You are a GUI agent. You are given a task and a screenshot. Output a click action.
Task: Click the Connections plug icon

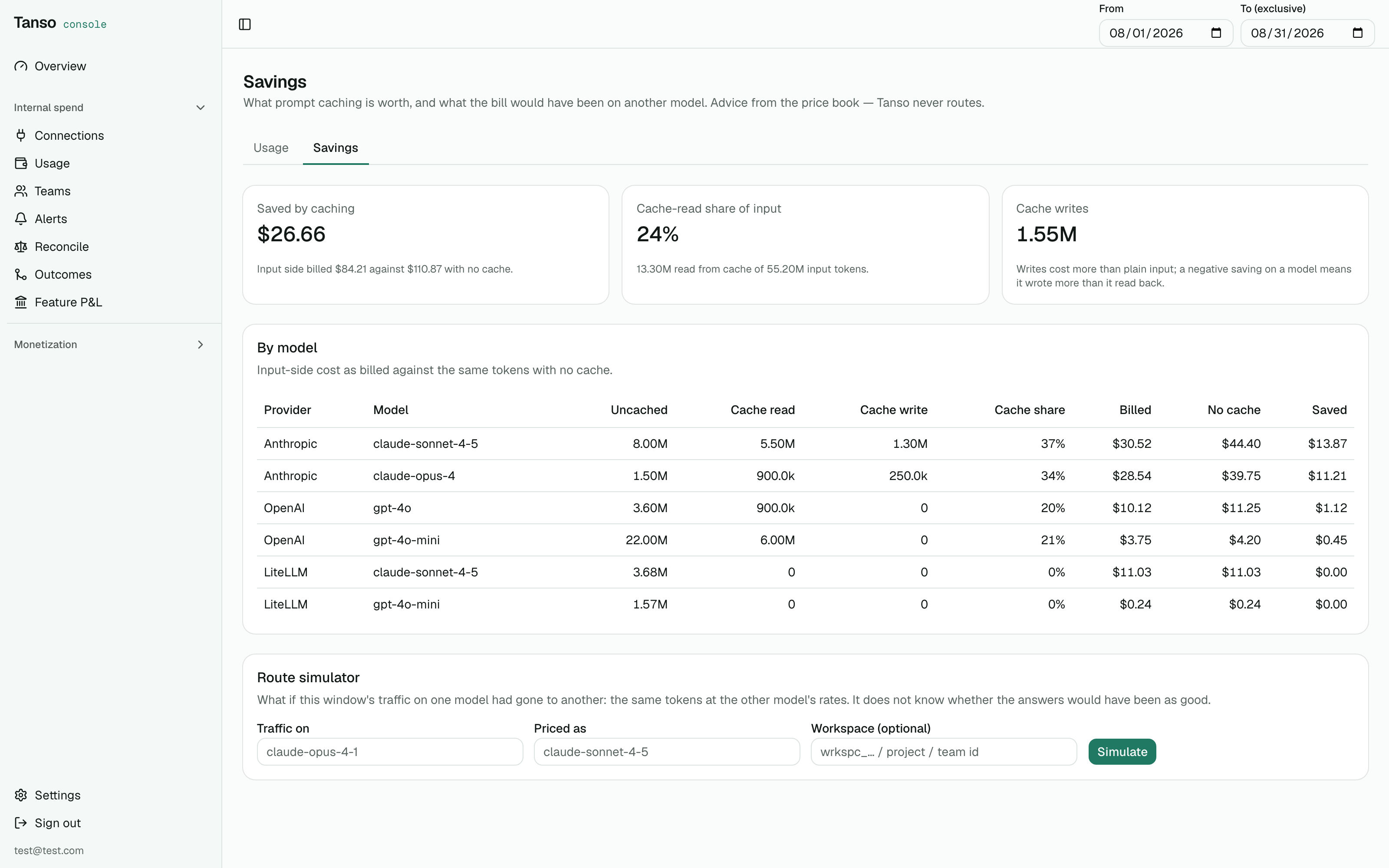21,135
